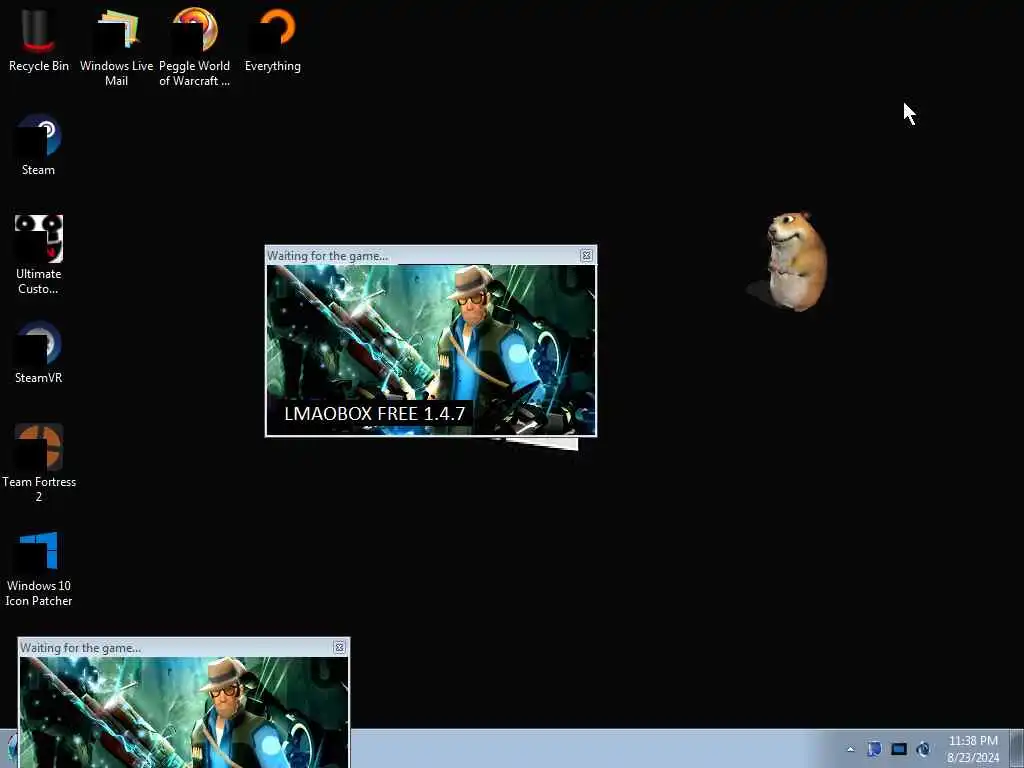Select the Peggle World of Warcraft shortcut

194,47
